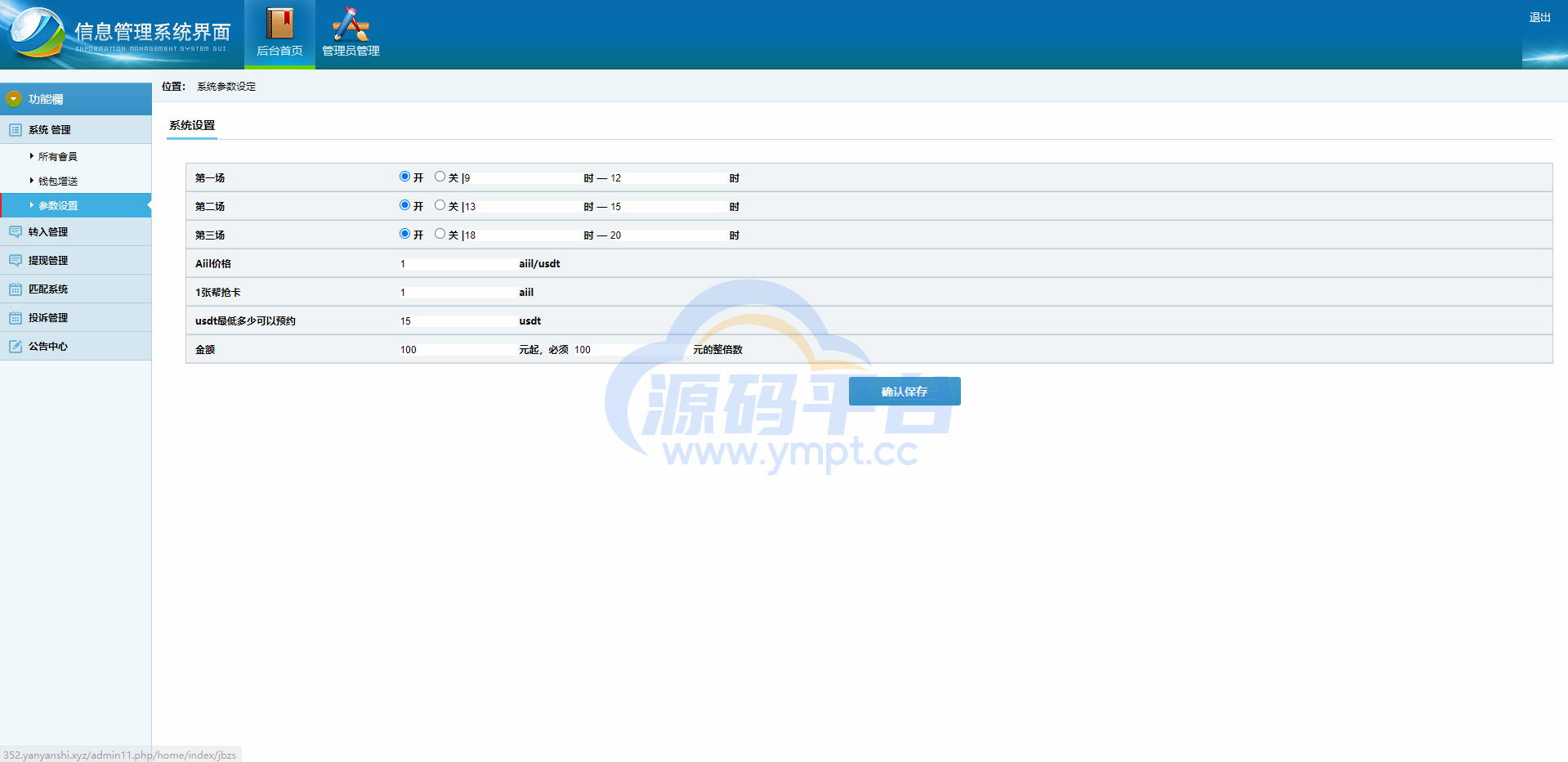This screenshot has height=762, width=1568.
Task: Expand the 公告中心 menu section
Action: coord(76,347)
